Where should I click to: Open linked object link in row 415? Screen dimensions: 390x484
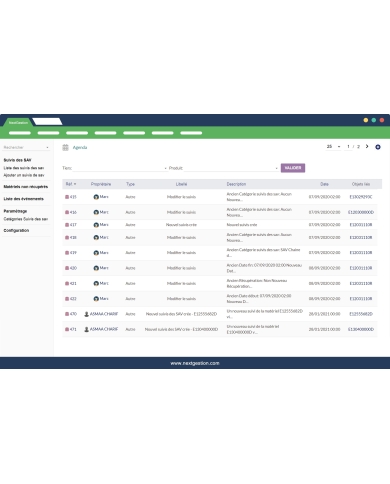click(x=361, y=197)
